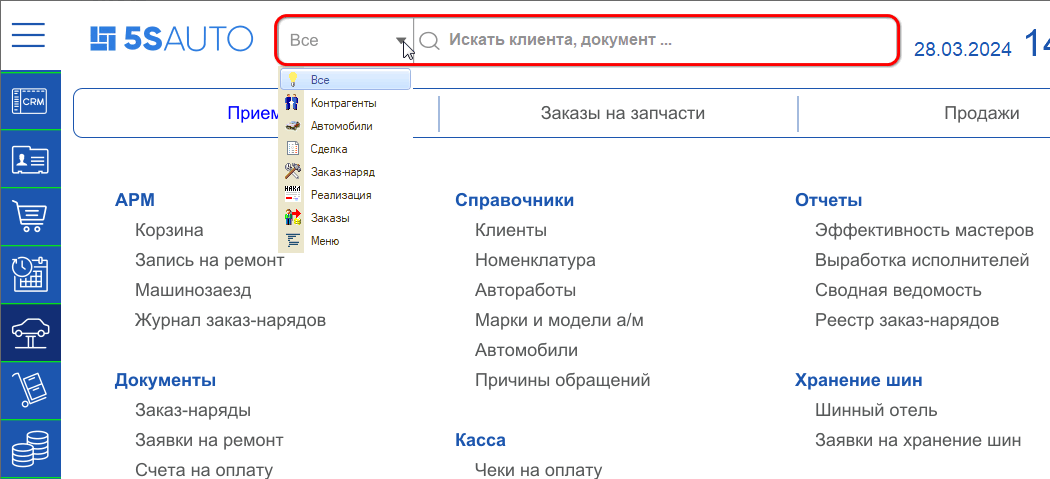Click the invoice icon beside Реализация
Viewport: 1050px width, 479px height.
pyautogui.click(x=292, y=195)
